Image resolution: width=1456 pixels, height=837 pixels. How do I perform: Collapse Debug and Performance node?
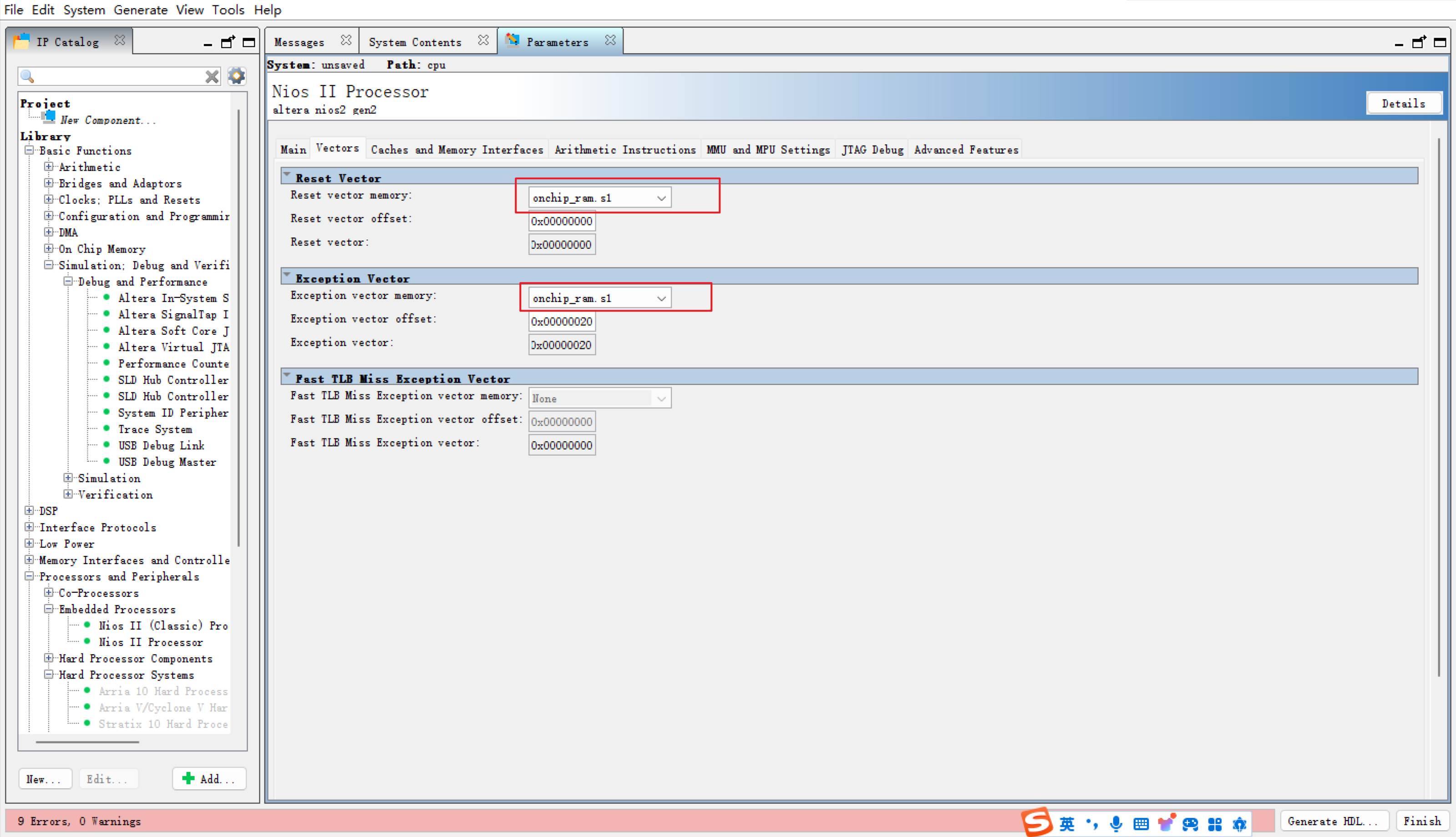pyautogui.click(x=68, y=281)
